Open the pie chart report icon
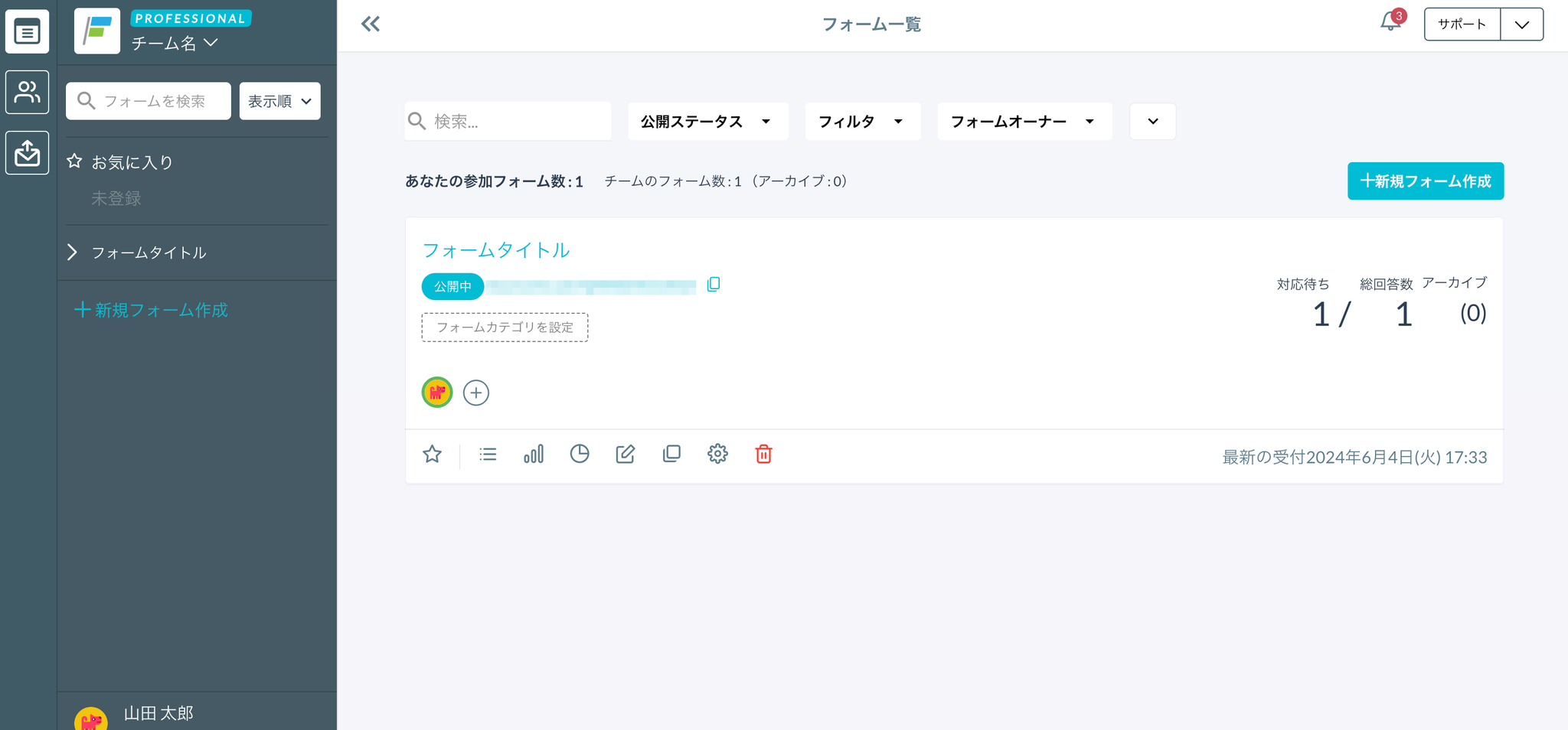Viewport: 1568px width, 730px height. 580,455
